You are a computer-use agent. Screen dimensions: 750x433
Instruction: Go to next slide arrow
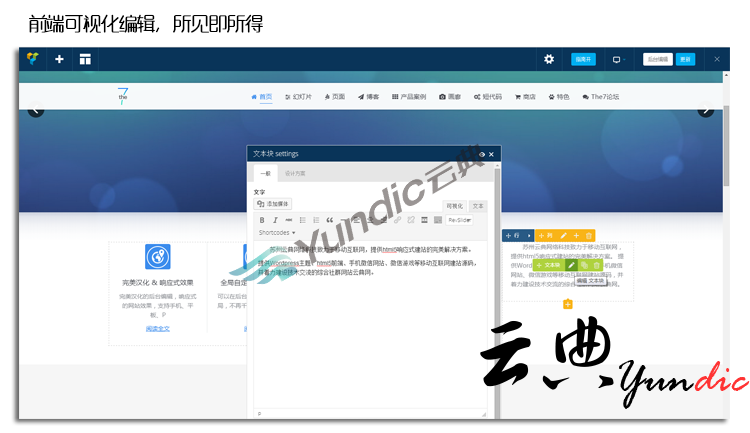[x=706, y=110]
